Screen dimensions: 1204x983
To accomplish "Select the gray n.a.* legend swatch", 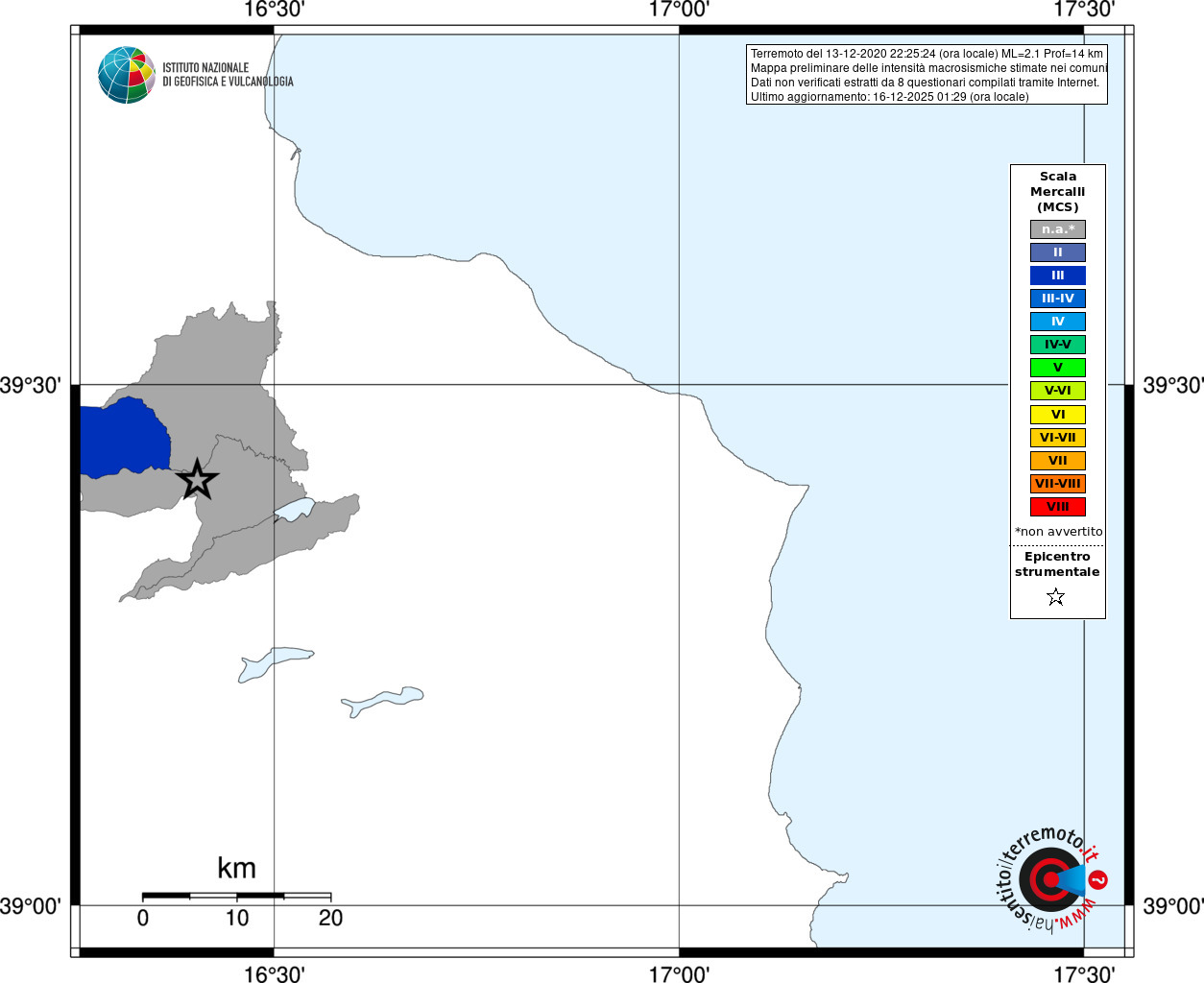I will (1058, 229).
